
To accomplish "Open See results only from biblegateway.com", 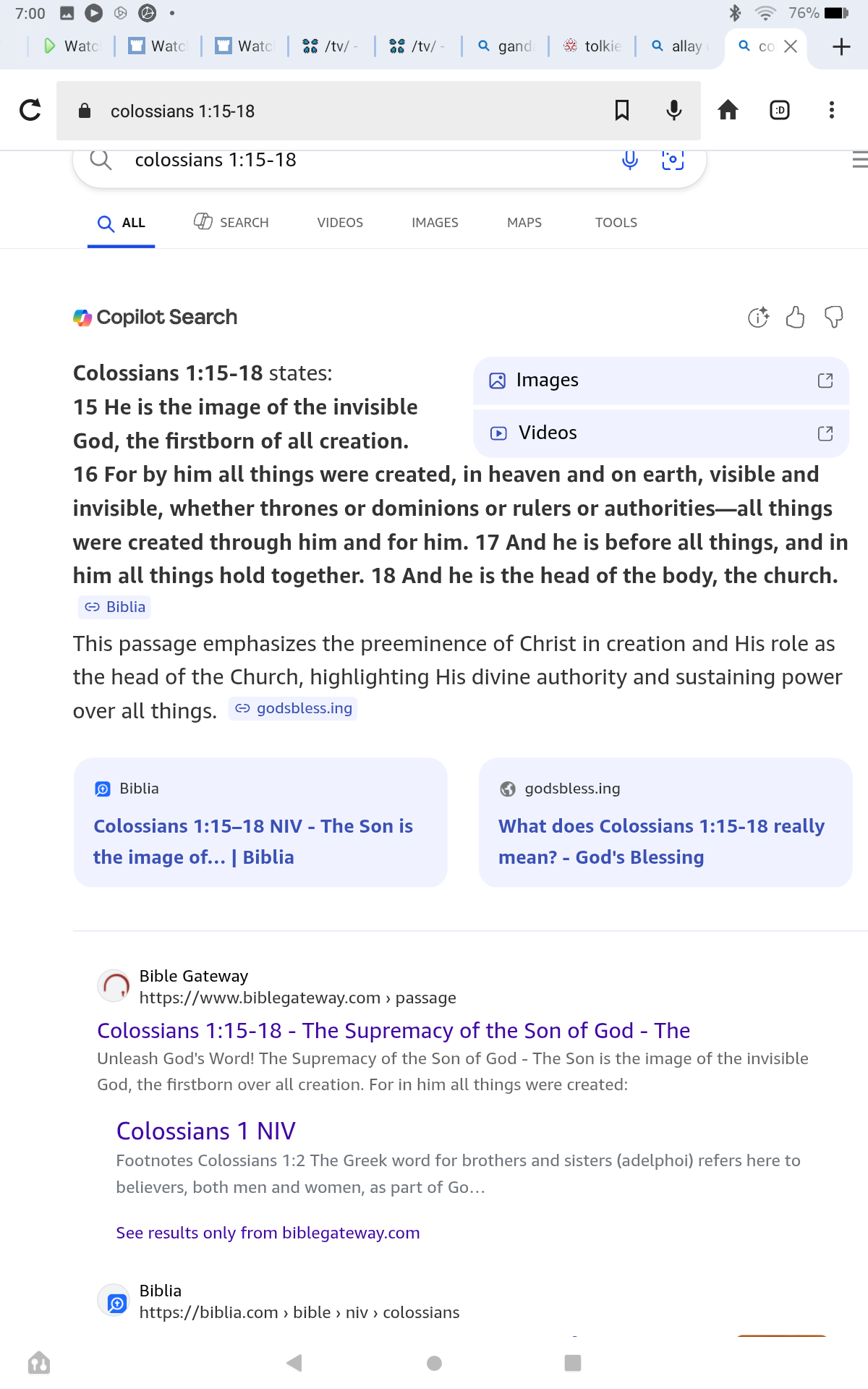I will pyautogui.click(x=268, y=1233).
